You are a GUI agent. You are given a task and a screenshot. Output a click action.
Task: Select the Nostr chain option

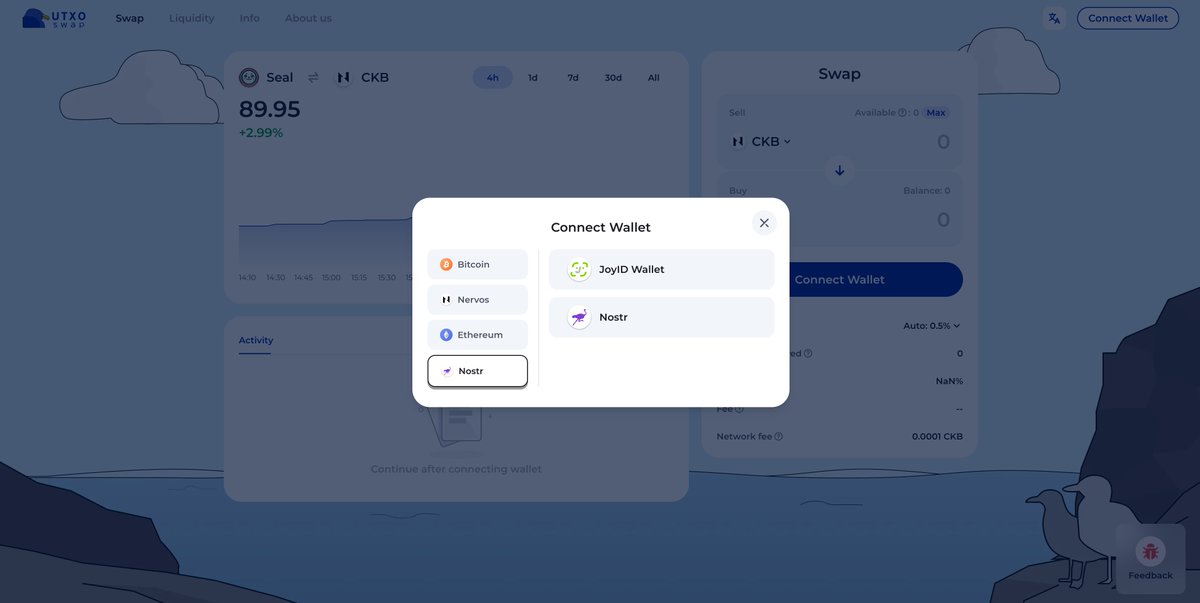[477, 371]
